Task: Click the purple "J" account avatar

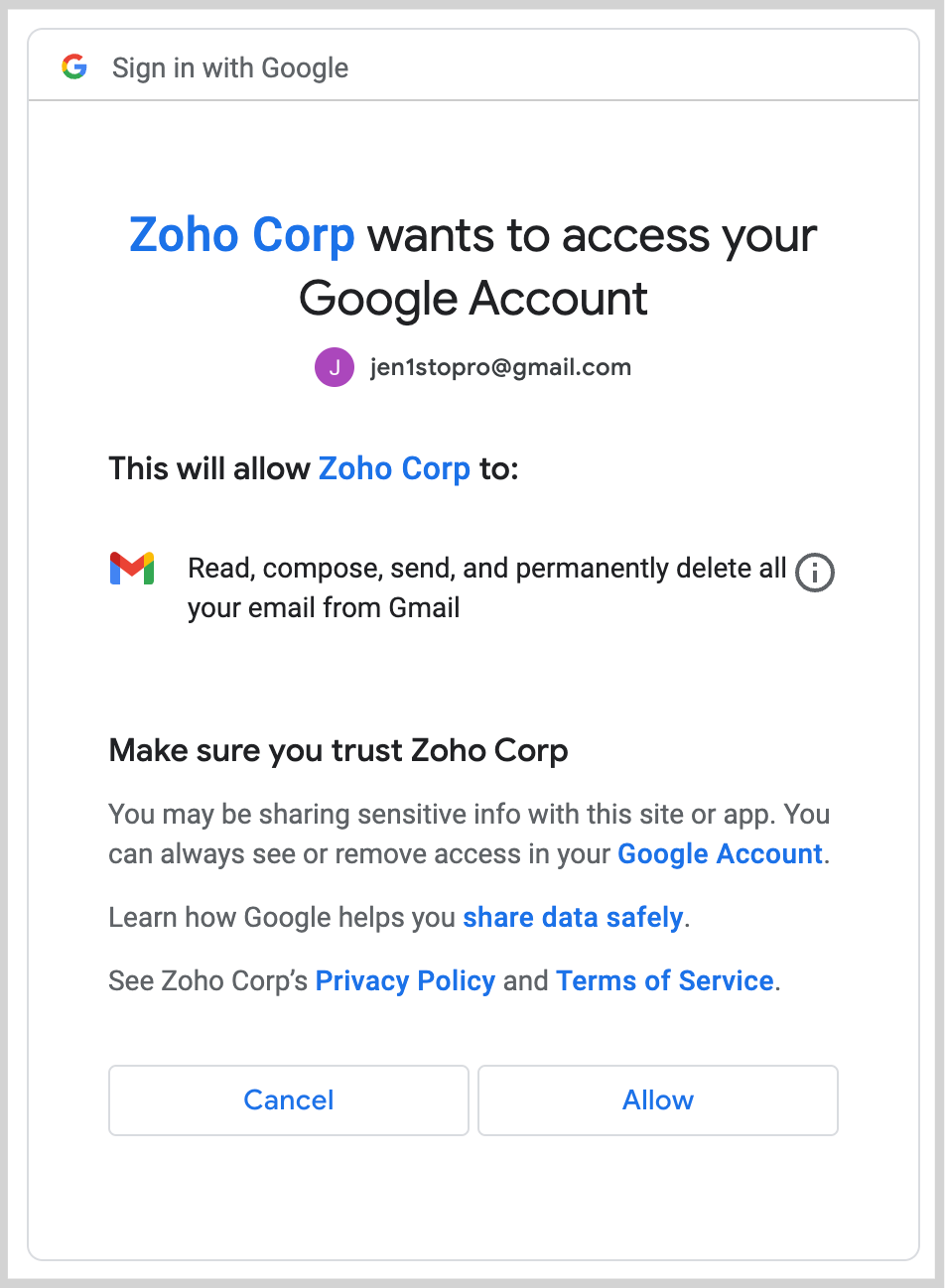Action: tap(335, 367)
